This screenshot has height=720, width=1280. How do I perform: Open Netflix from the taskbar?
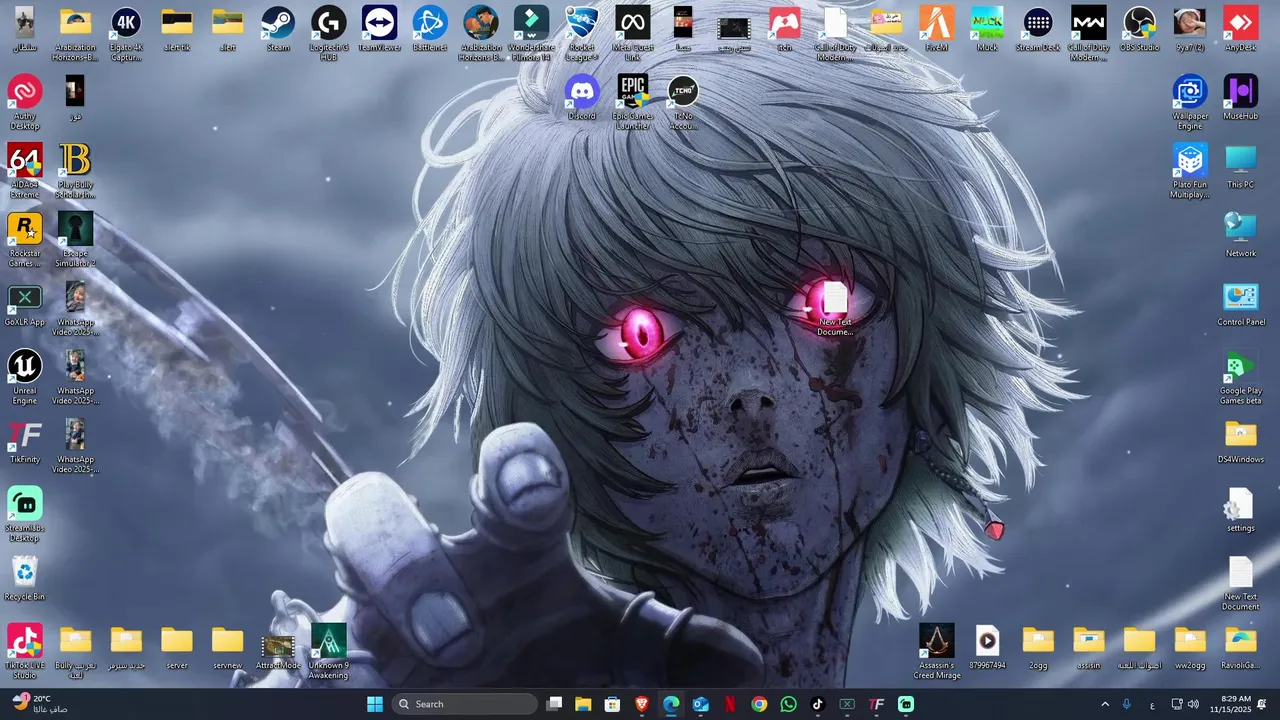click(x=730, y=704)
